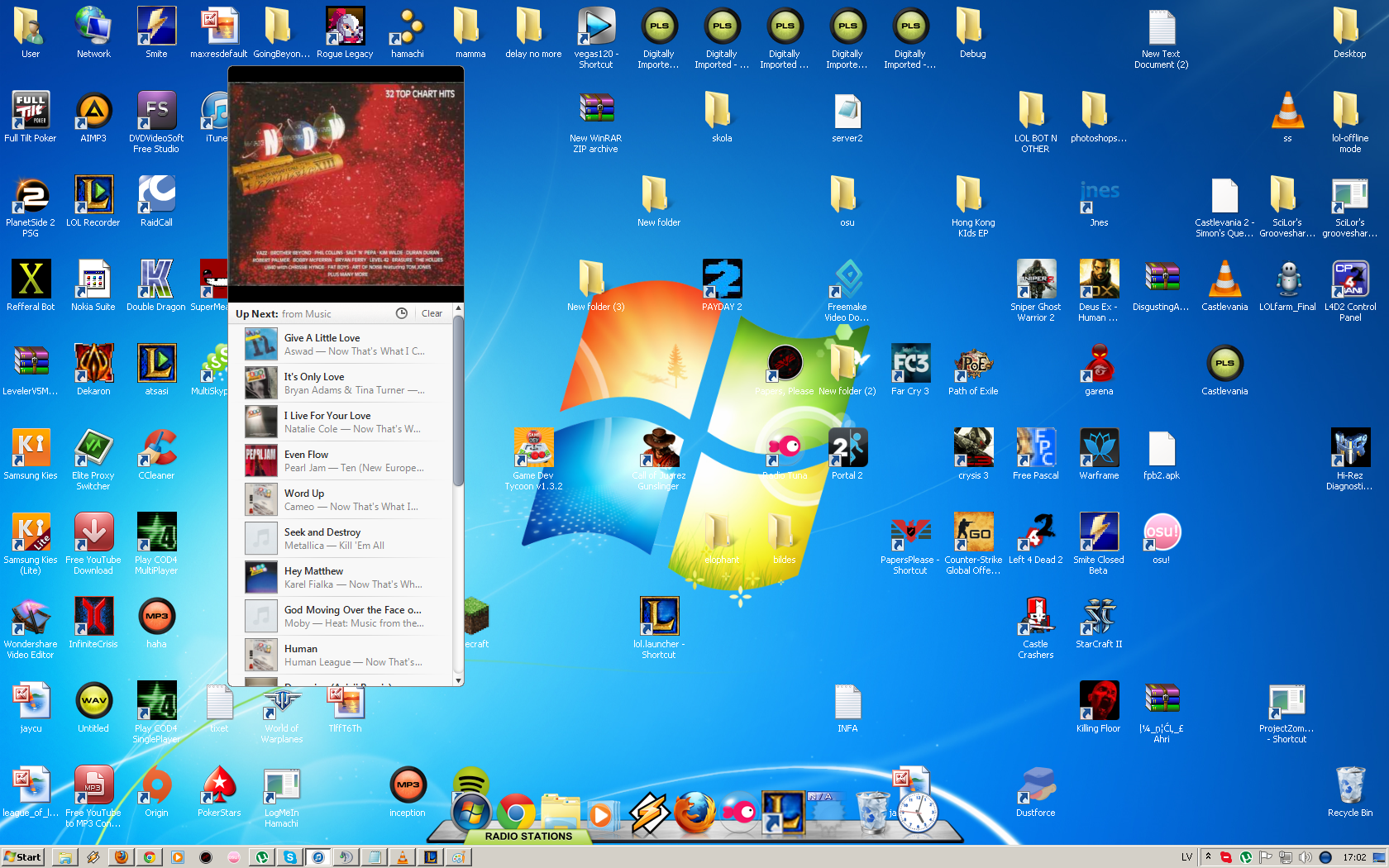The image size is (1389, 868).
Task: Click the Clear button in Up Next
Action: [432, 313]
